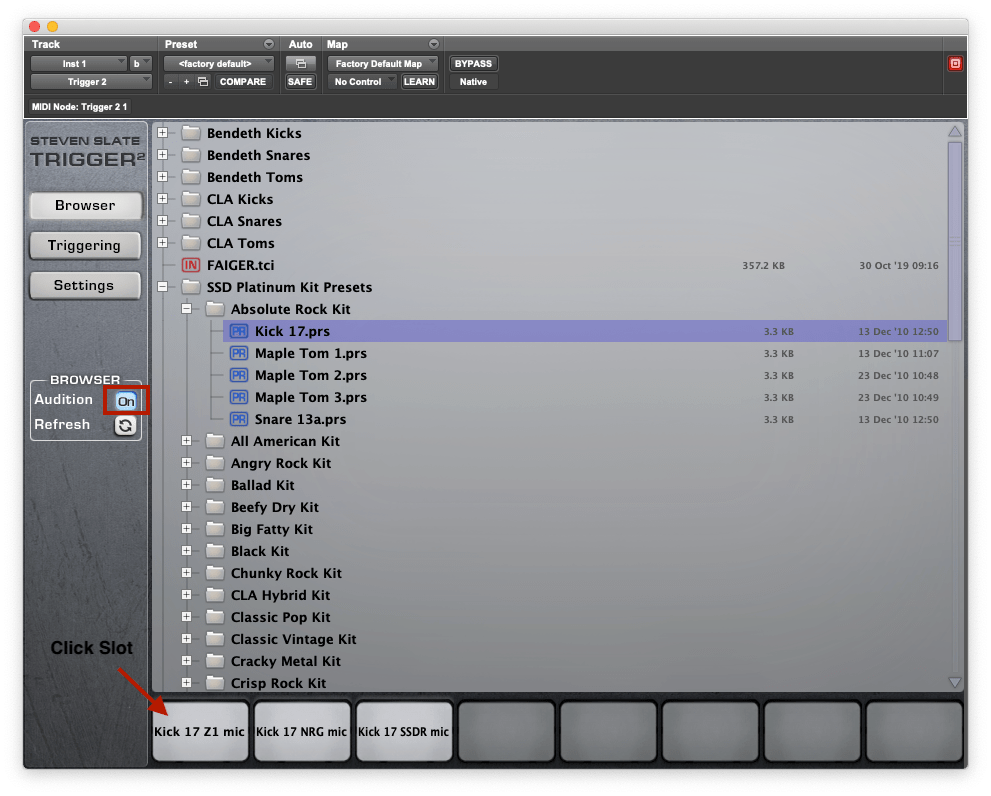Click the browser Refresh icon
This screenshot has height=796, width=991.
coord(125,425)
